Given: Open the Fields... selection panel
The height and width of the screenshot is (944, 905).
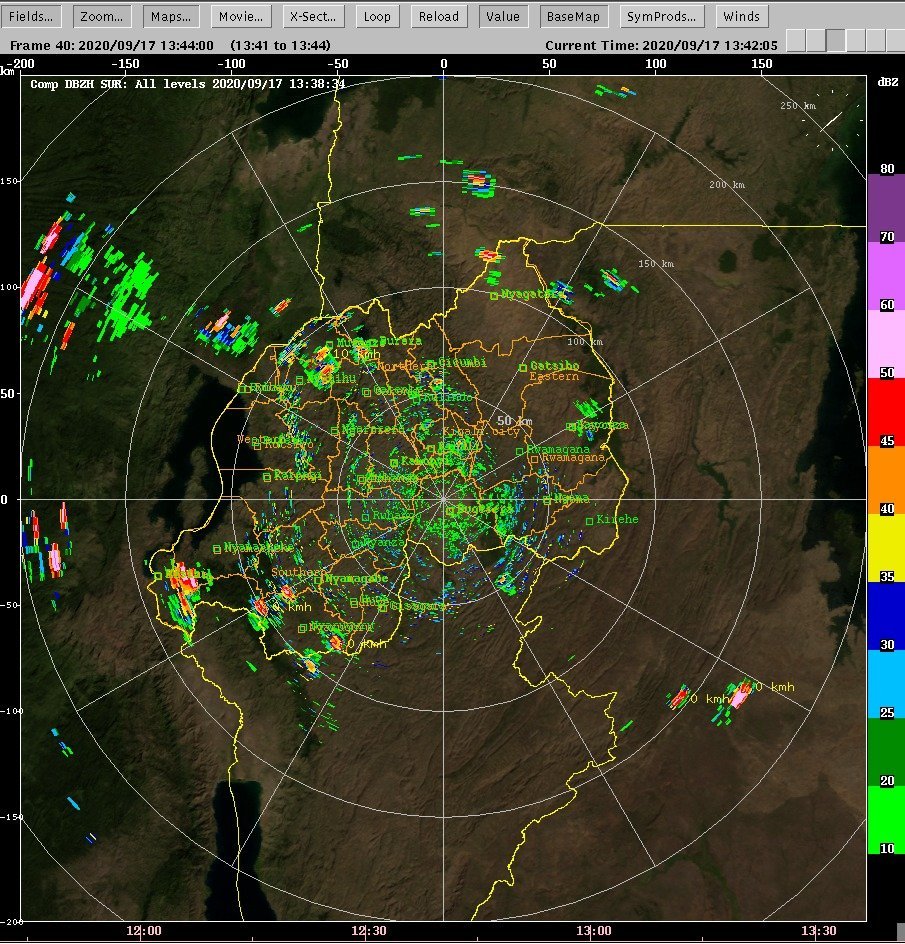Looking at the screenshot, I should [x=31, y=16].
